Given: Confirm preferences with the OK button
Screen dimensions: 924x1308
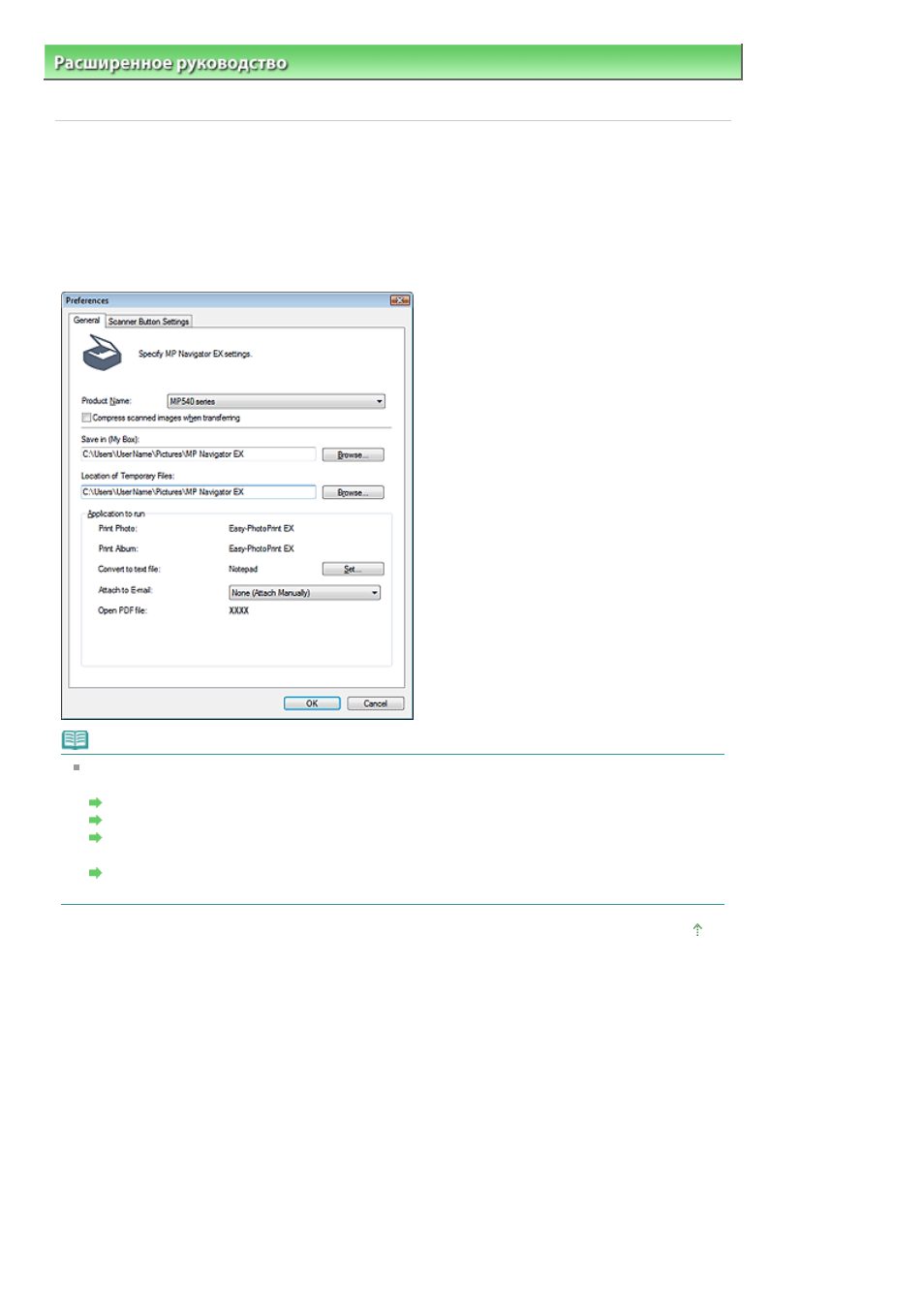Looking at the screenshot, I should [x=312, y=703].
